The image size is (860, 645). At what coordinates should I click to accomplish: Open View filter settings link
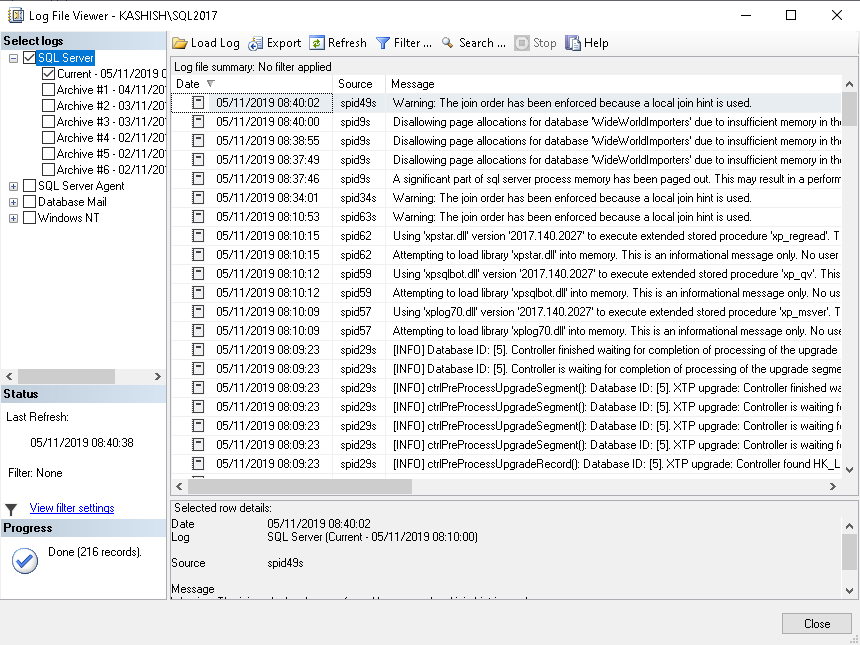(x=72, y=508)
